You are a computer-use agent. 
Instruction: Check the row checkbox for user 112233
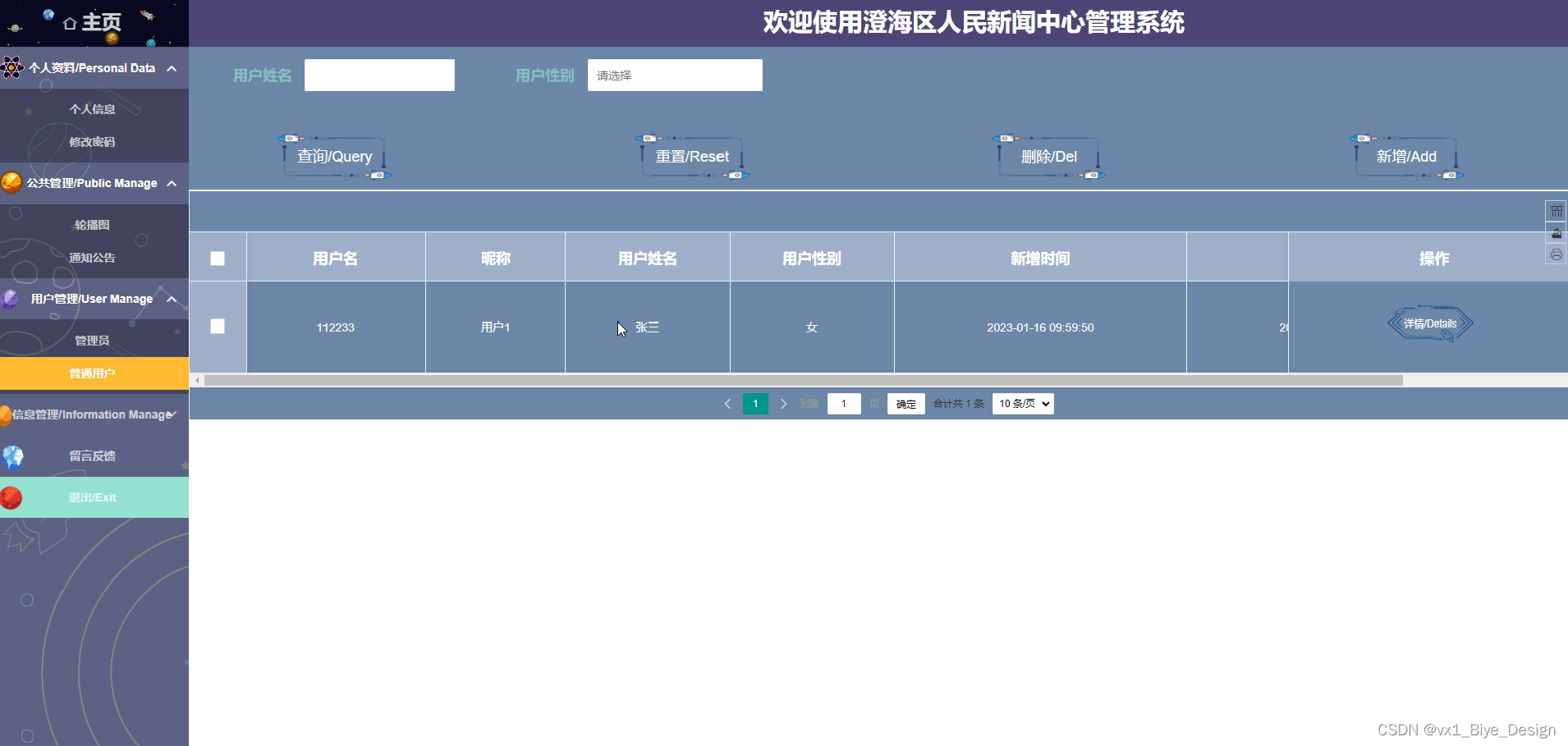[x=218, y=327]
